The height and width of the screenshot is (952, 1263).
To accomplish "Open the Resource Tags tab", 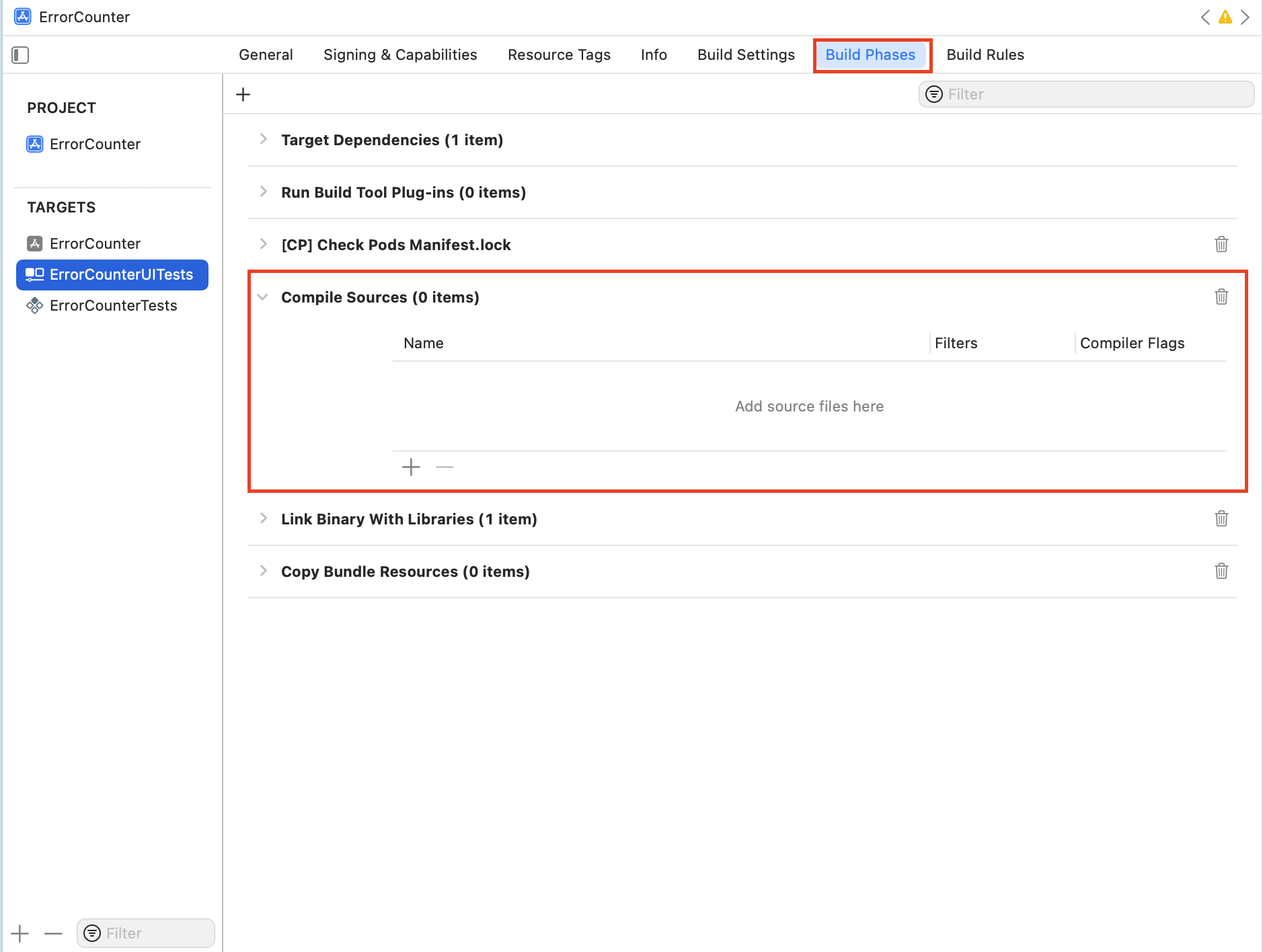I will click(559, 55).
